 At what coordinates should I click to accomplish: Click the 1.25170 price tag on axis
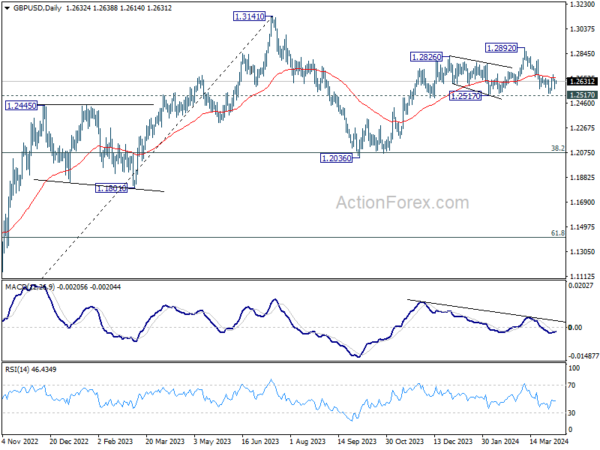tap(582, 95)
